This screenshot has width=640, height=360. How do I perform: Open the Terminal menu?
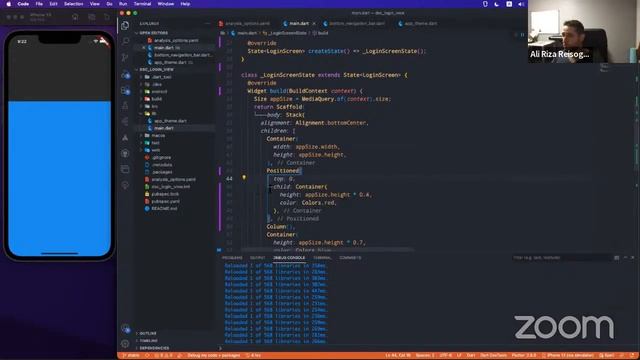(x=142, y=4)
